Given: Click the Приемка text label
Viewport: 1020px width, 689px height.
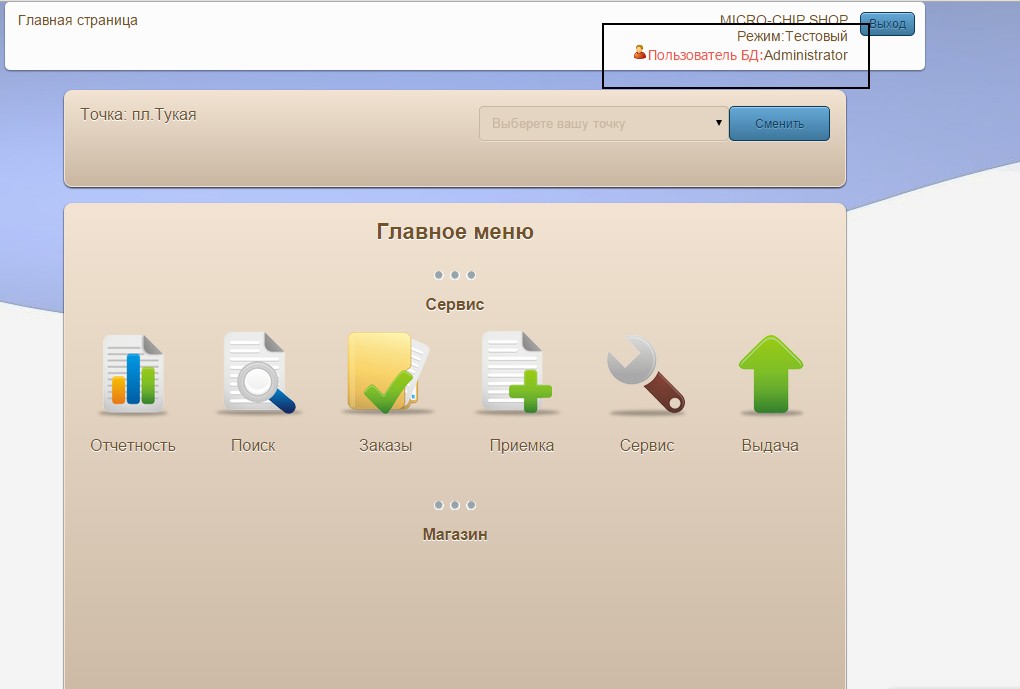Looking at the screenshot, I should [x=522, y=446].
